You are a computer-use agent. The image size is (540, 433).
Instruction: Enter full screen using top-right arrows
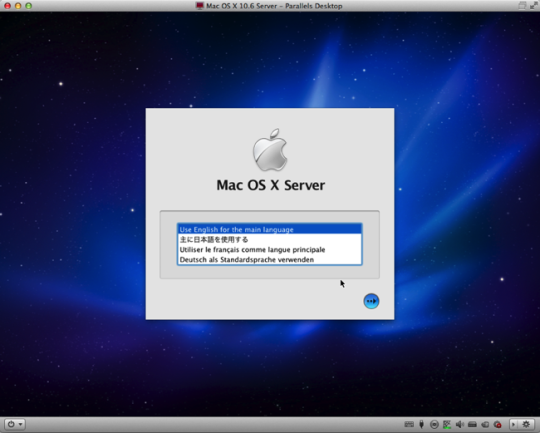pyautogui.click(x=534, y=6)
